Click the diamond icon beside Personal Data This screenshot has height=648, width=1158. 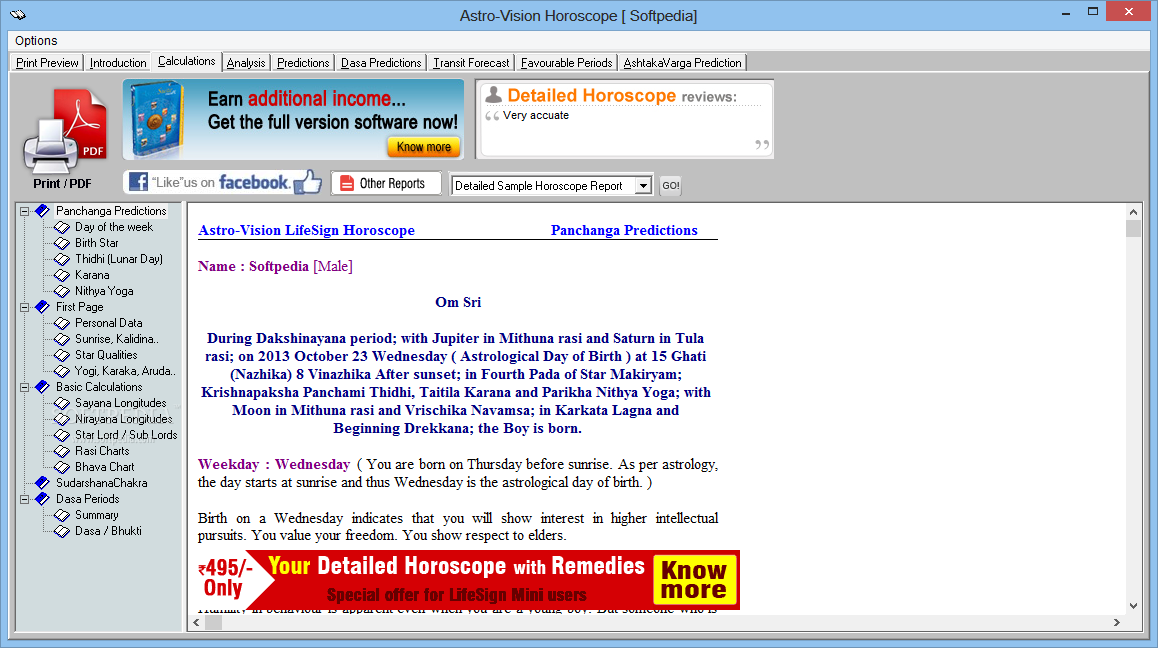pos(62,323)
